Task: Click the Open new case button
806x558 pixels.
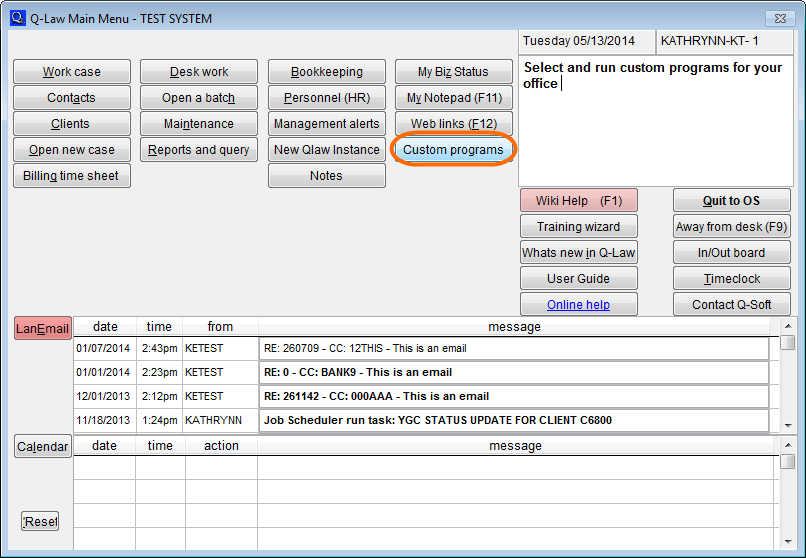Action: (x=71, y=150)
